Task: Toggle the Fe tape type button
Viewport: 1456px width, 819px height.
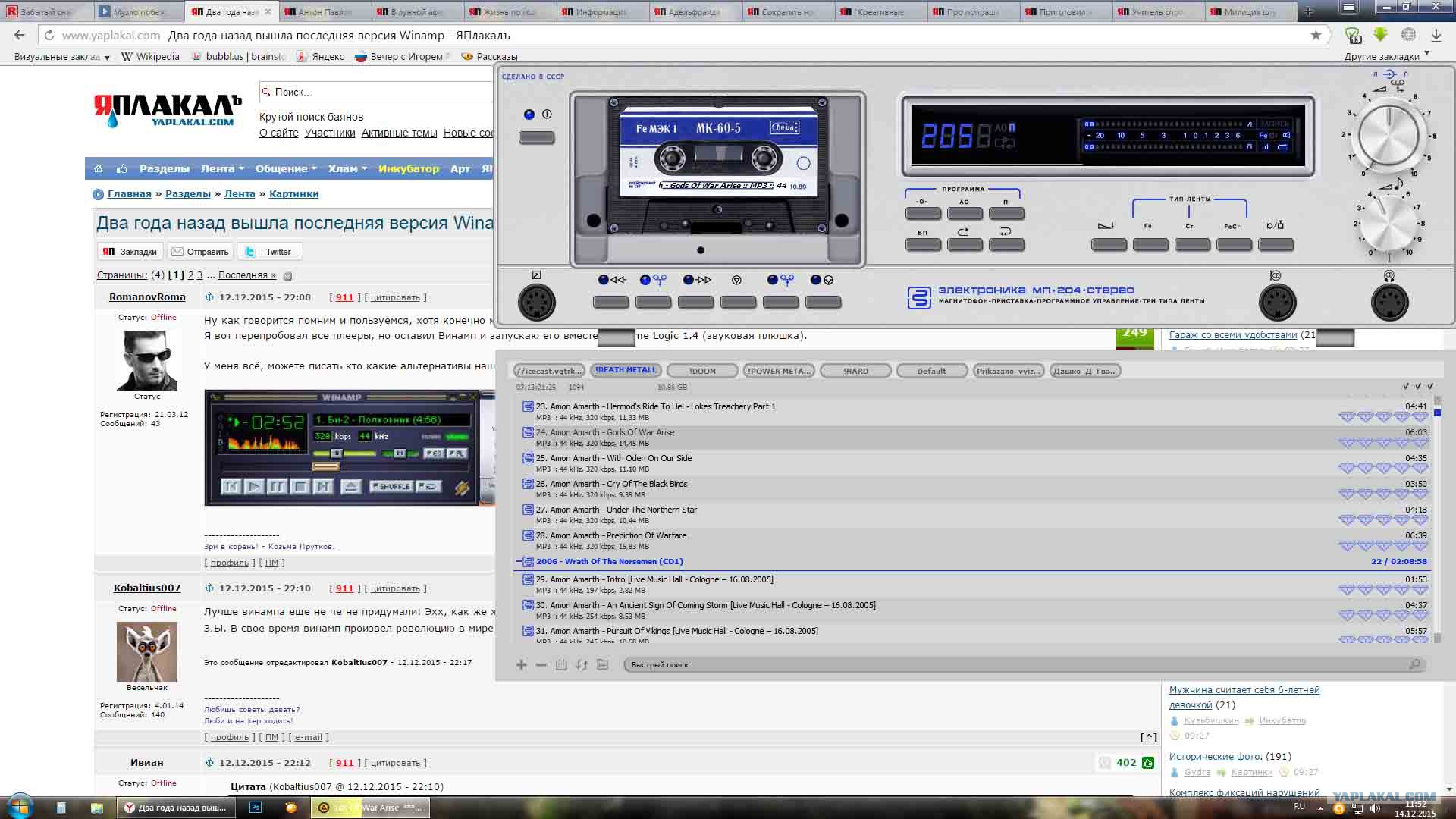Action: point(1150,244)
